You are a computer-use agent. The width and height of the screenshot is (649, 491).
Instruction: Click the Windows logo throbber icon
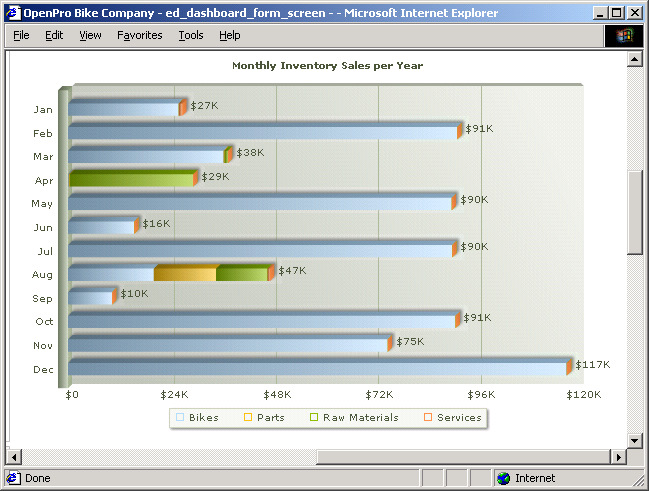coord(624,35)
